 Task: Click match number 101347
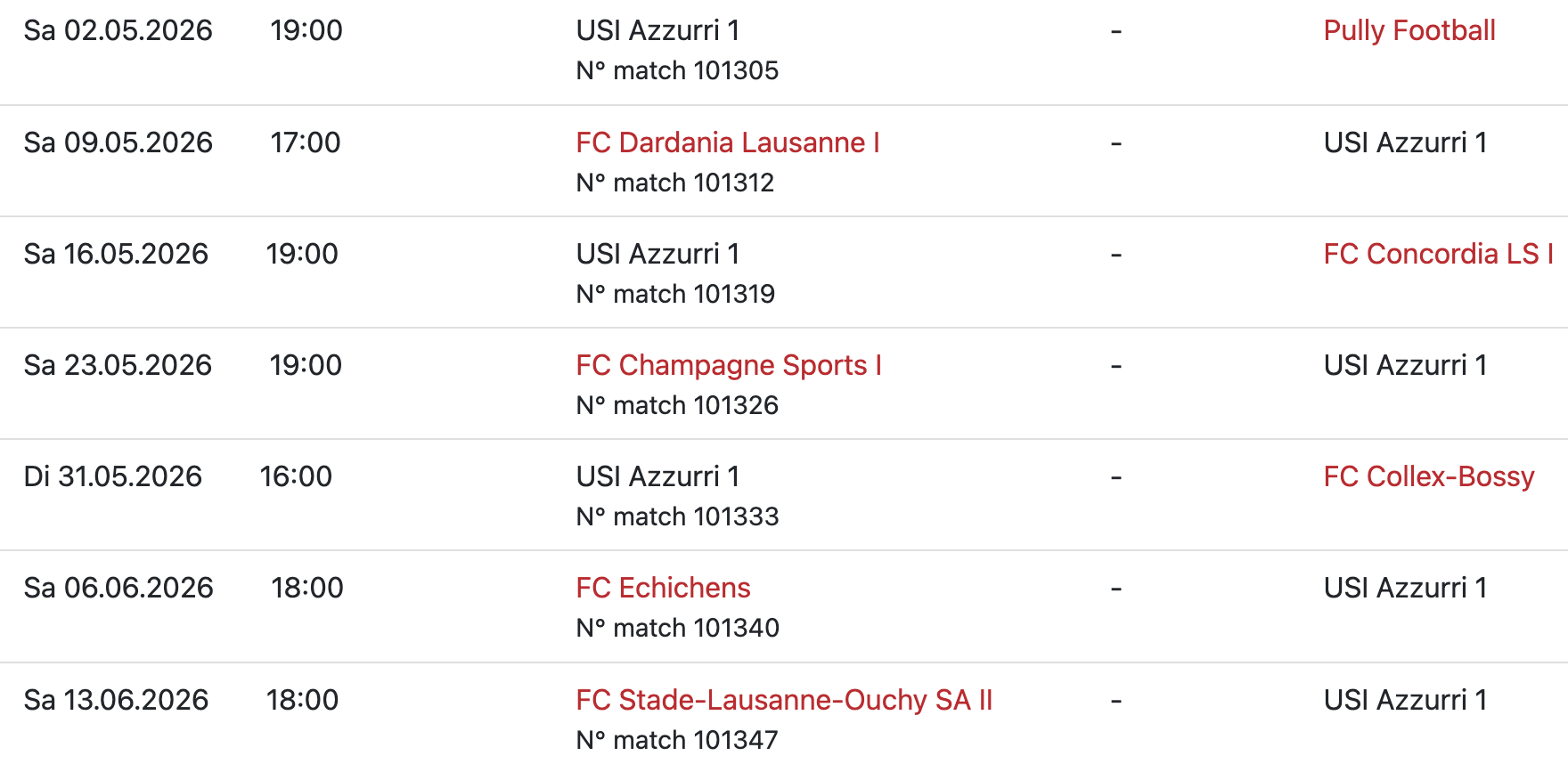676,740
